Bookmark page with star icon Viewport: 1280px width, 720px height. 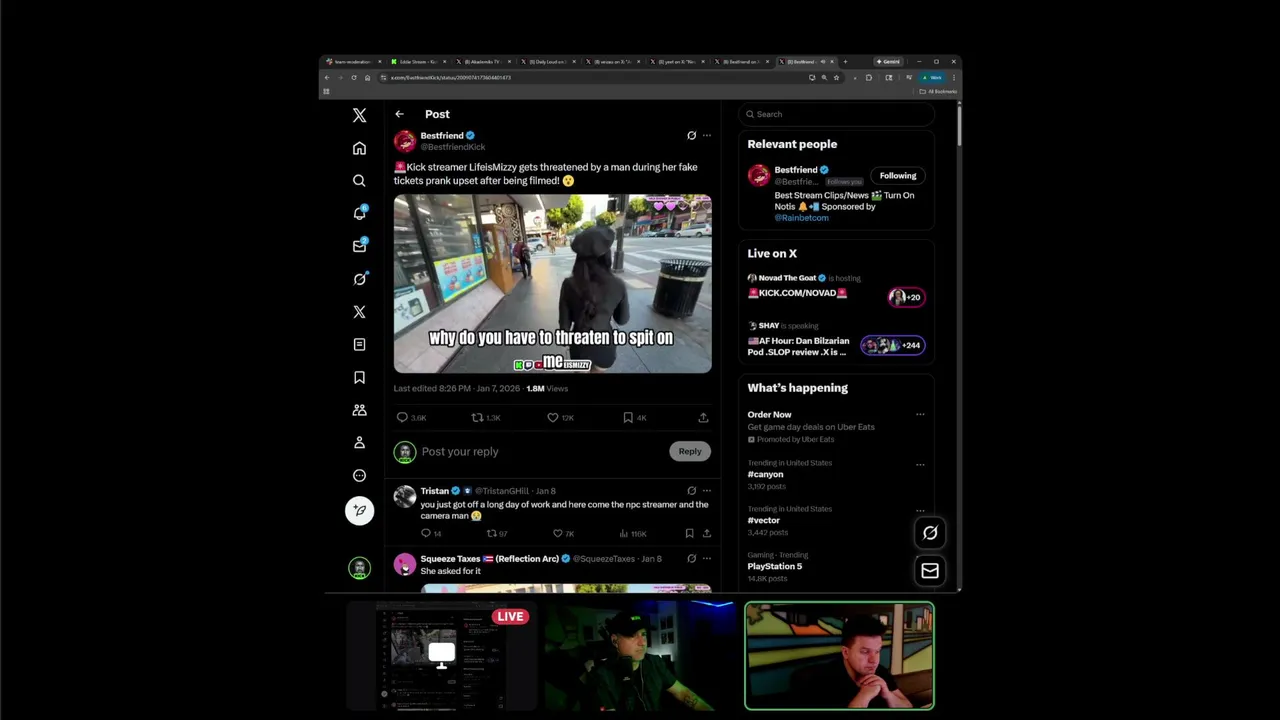tap(836, 77)
